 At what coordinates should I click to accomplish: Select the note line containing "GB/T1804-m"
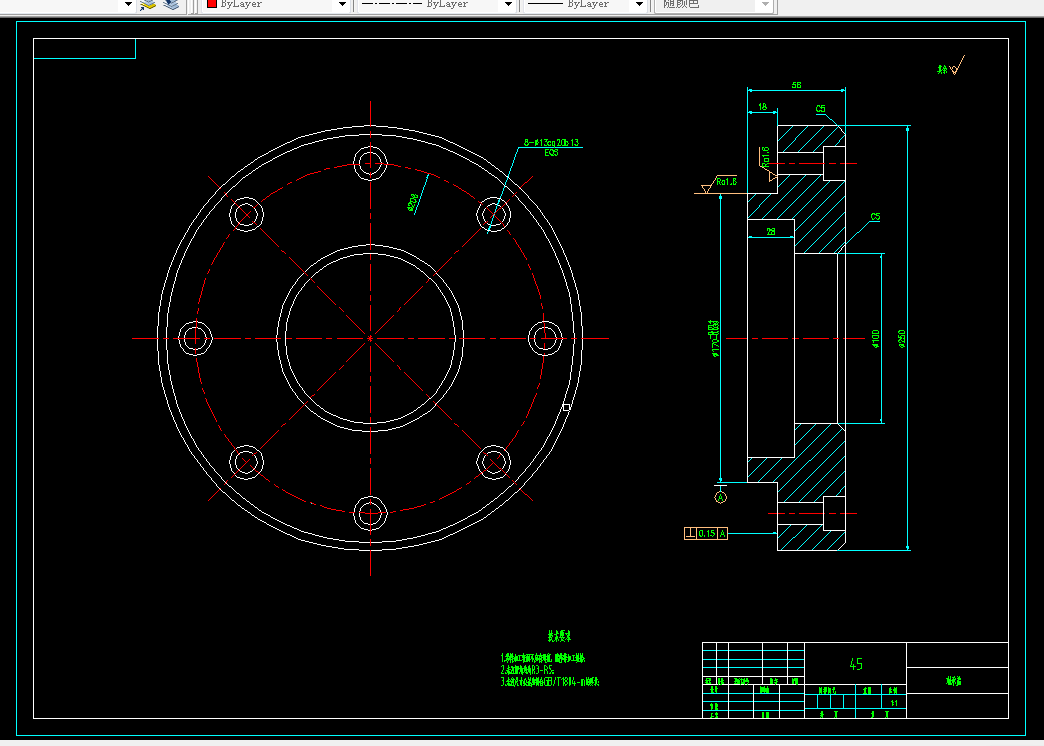pyautogui.click(x=550, y=682)
